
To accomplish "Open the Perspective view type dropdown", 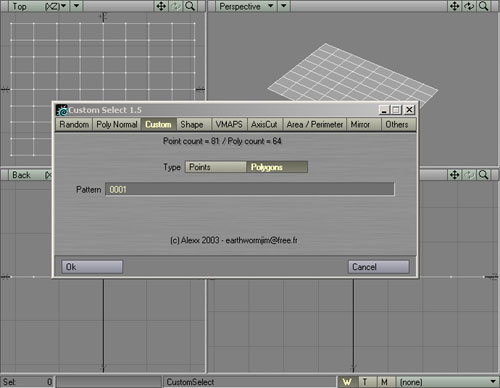I will pos(246,6).
